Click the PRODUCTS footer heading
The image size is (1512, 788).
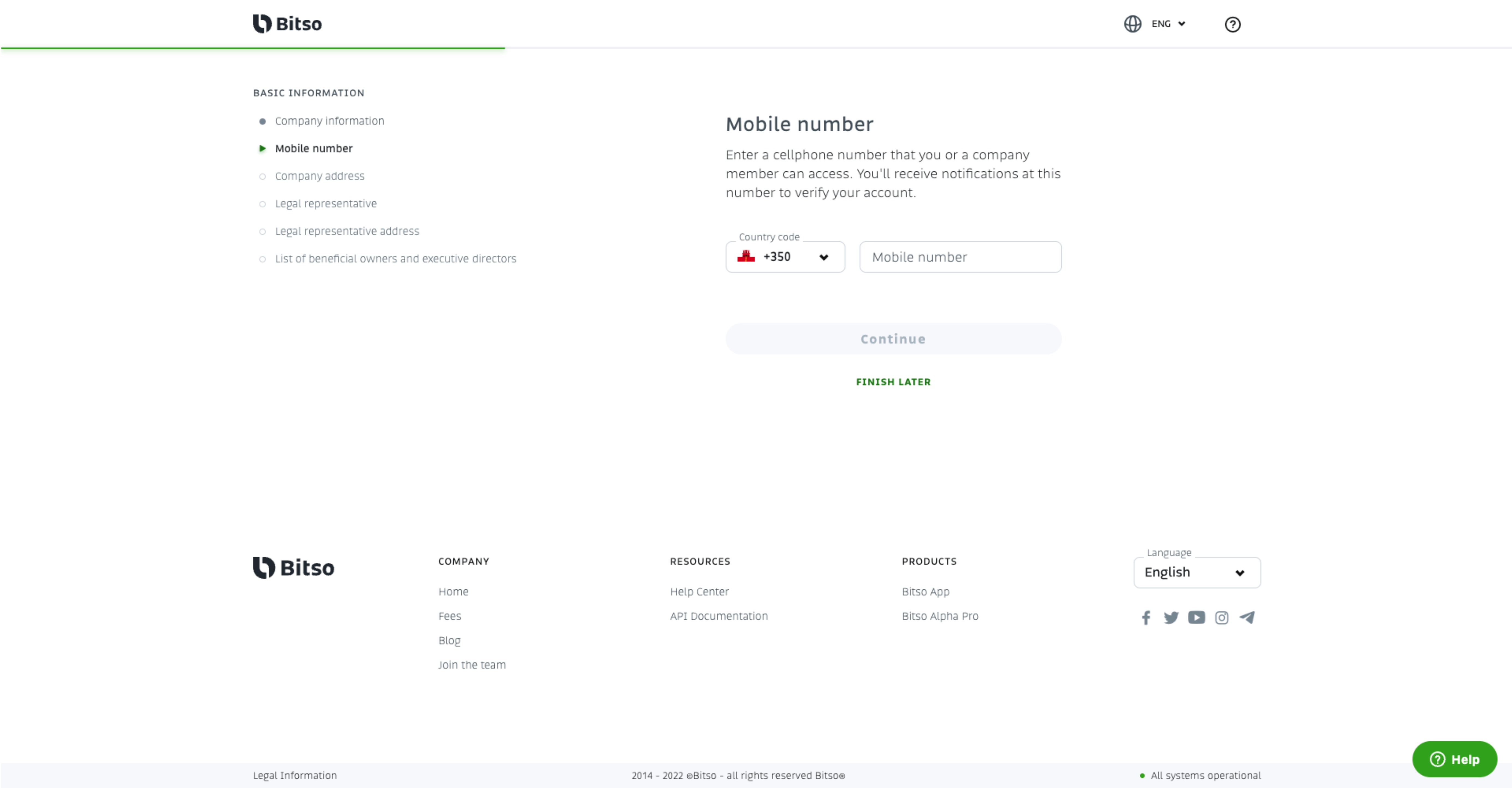click(x=929, y=562)
